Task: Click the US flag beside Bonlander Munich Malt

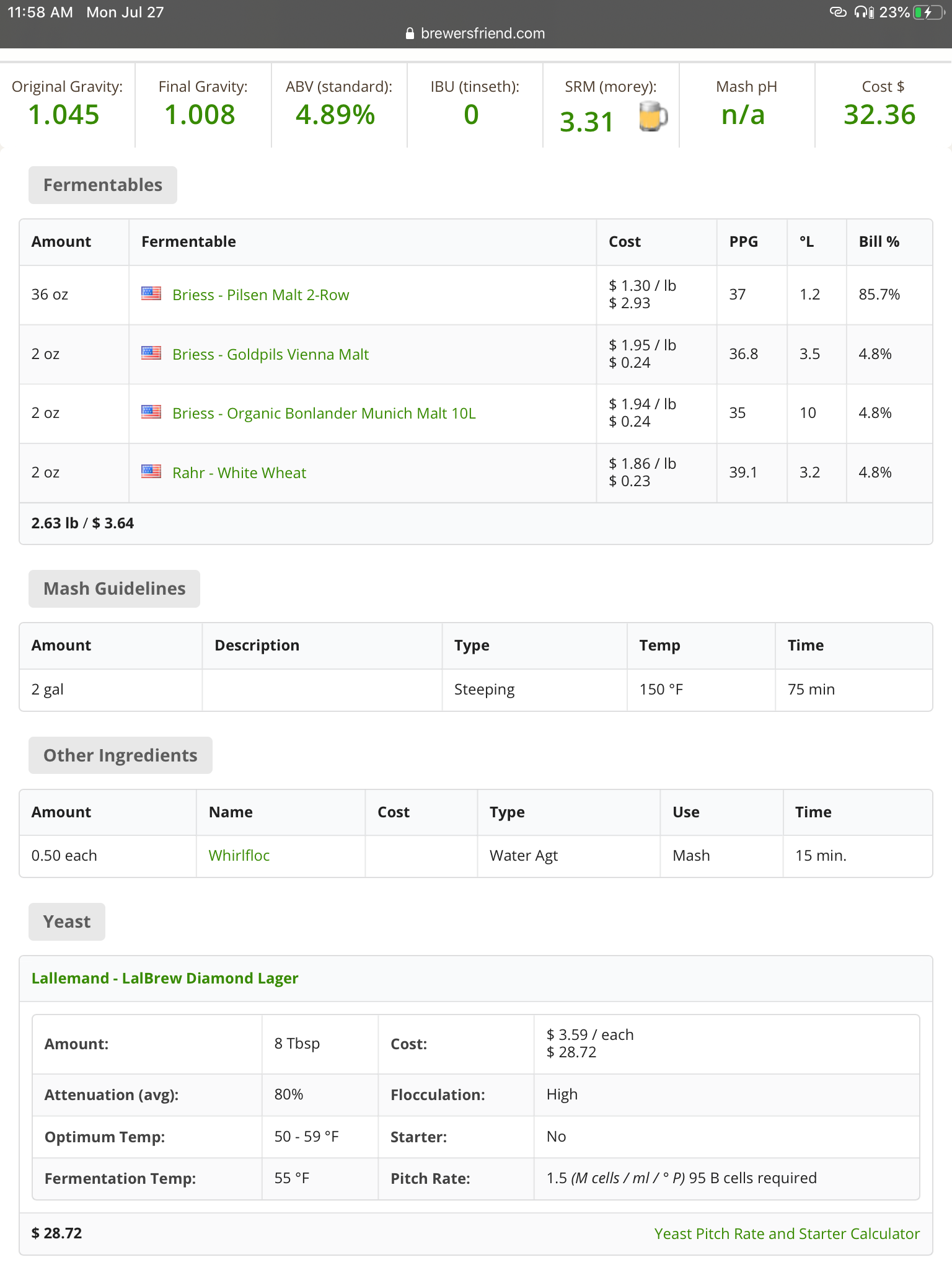Action: point(151,412)
